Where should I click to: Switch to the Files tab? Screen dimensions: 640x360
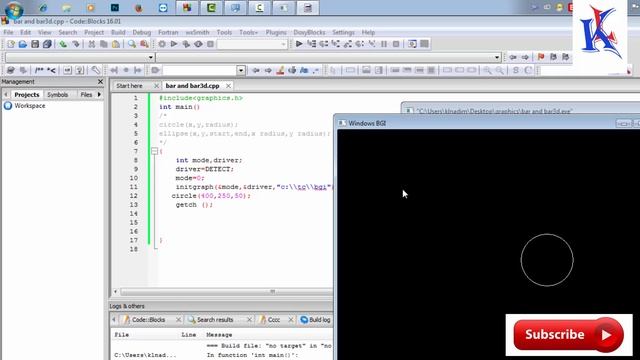coord(86,95)
